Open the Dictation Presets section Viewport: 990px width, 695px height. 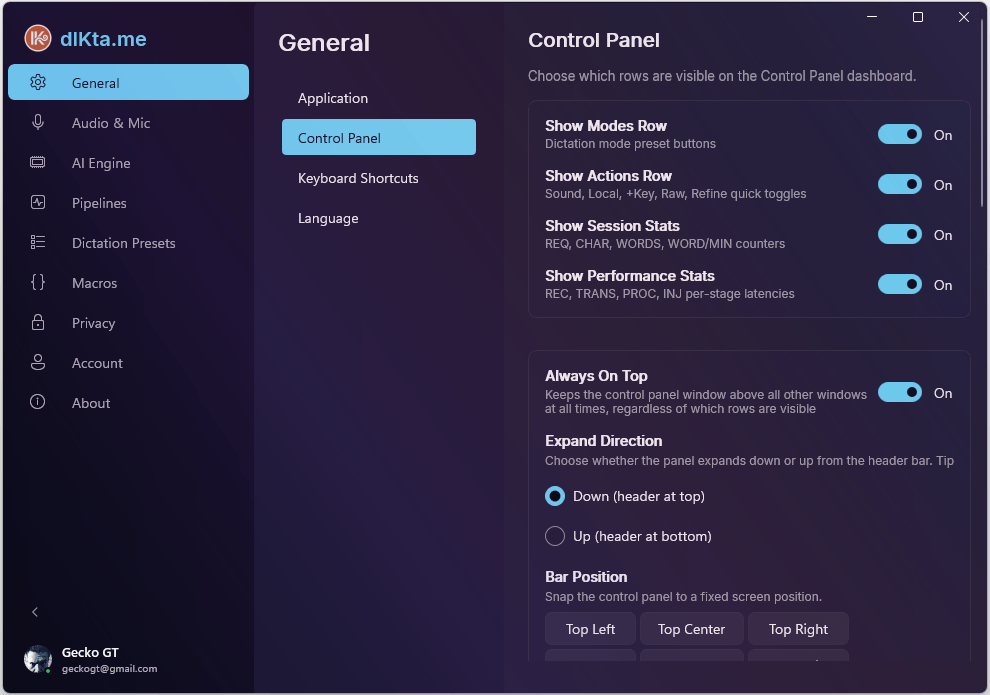tap(128, 242)
